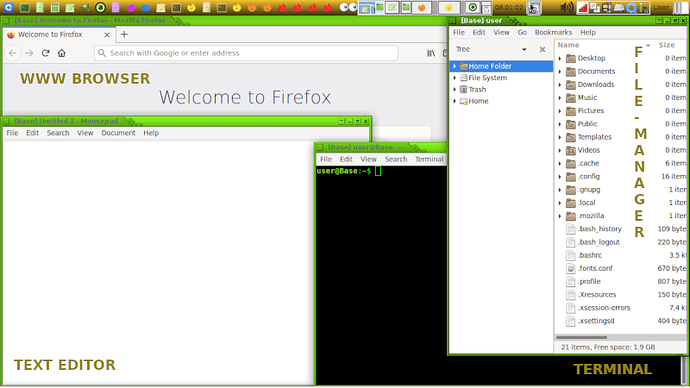This screenshot has width=690, height=388.
Task: Click the panel clock showing 08:01:02
Action: click(509, 7)
